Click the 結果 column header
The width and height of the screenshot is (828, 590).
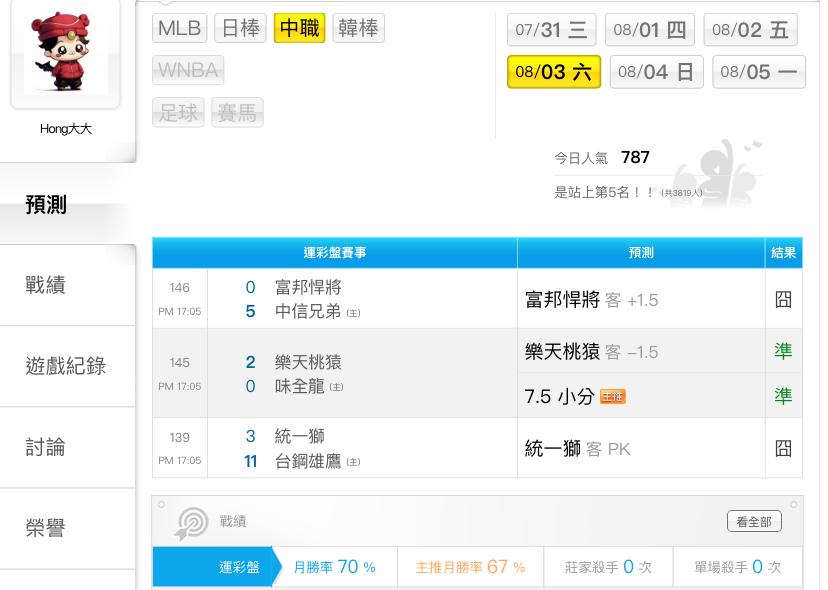tap(784, 252)
